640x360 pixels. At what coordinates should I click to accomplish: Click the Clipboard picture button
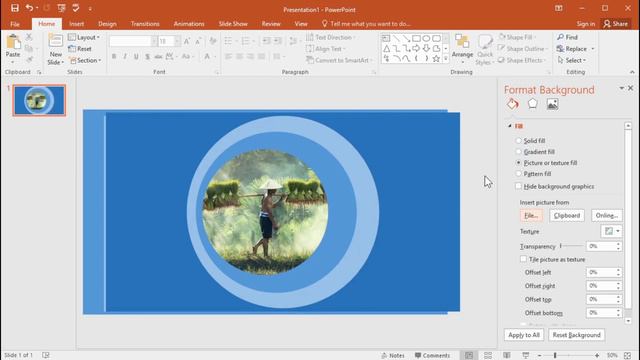coord(567,216)
